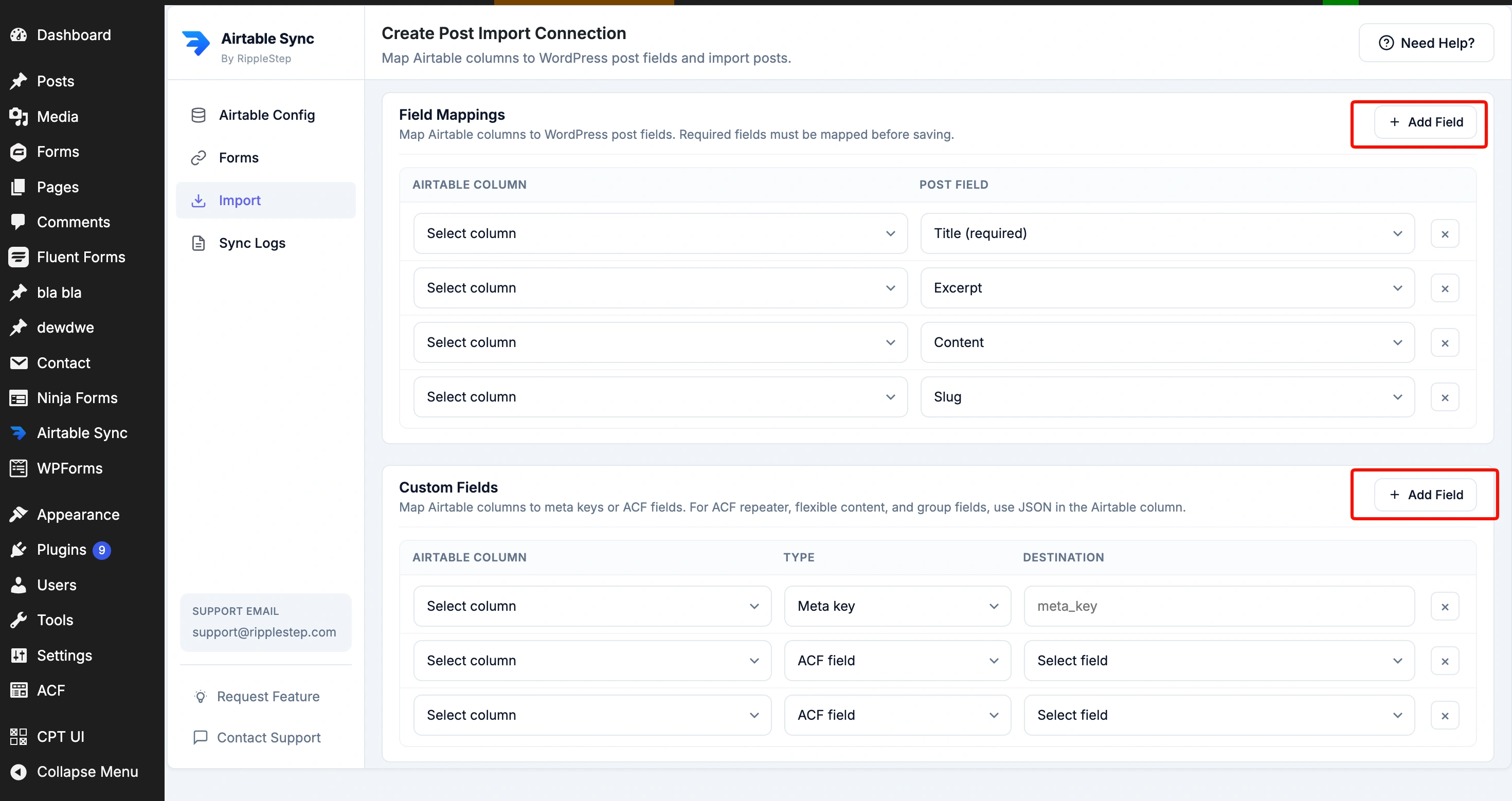Remove the Content mapping row
This screenshot has height=801, width=1512.
[1445, 343]
